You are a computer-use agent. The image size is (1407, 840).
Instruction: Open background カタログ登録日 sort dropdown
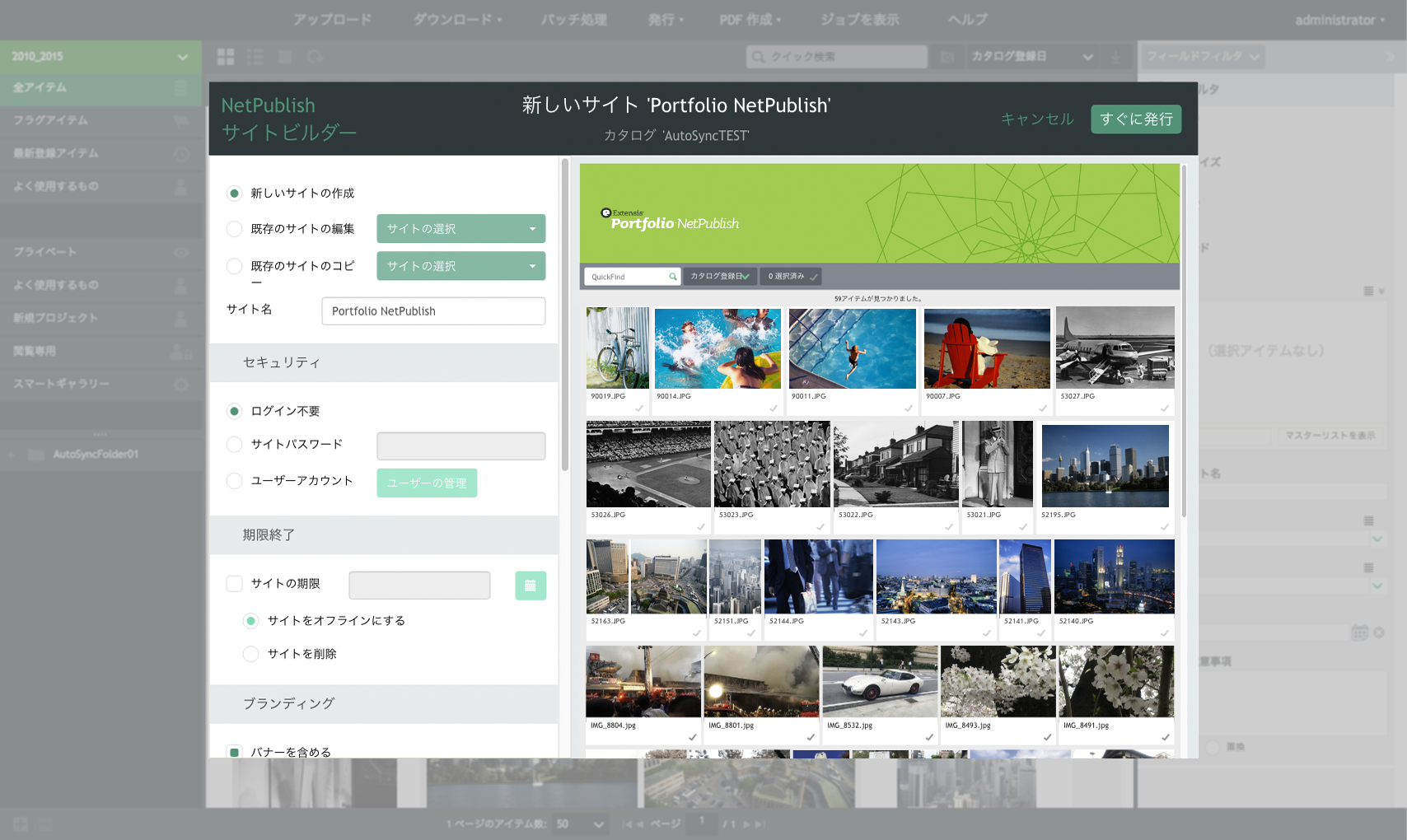[1032, 57]
